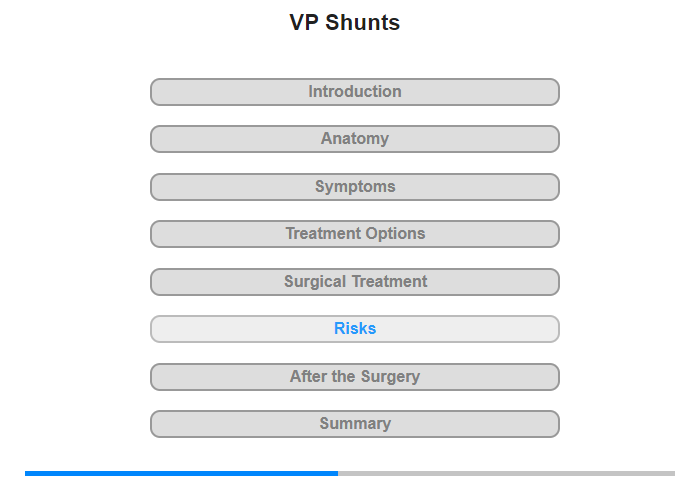Choose Summary at the bottom of the list
The image size is (700, 480).
click(x=354, y=424)
